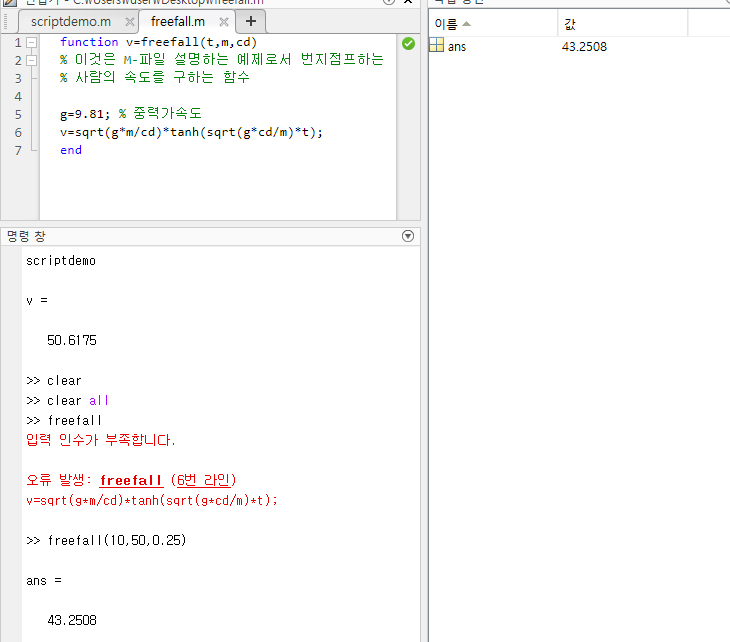Click the green code analyzer status icon

pos(408,44)
